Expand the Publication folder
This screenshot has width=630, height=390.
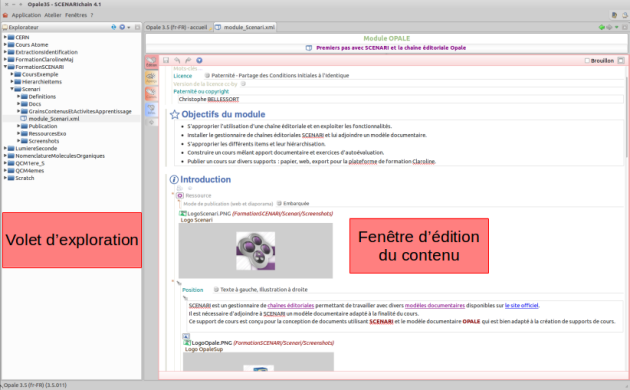tap(18, 126)
